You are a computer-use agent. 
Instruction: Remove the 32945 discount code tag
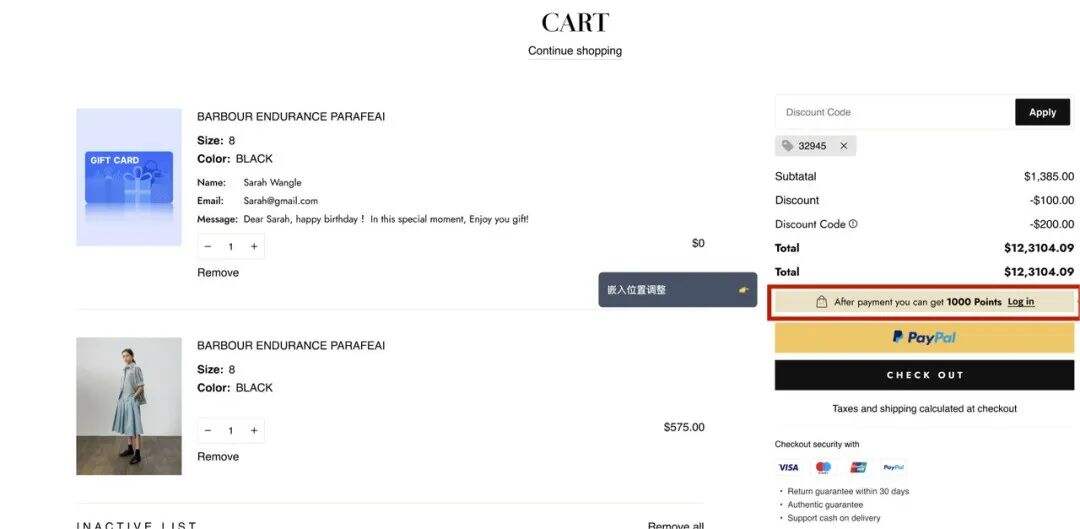click(843, 146)
